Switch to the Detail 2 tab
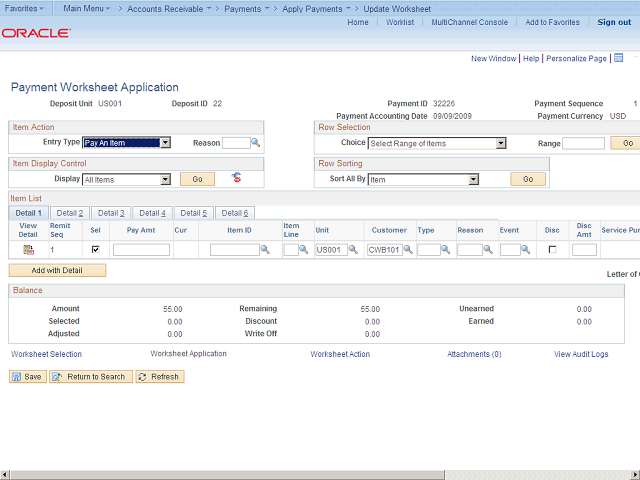The image size is (640, 480). 69,213
